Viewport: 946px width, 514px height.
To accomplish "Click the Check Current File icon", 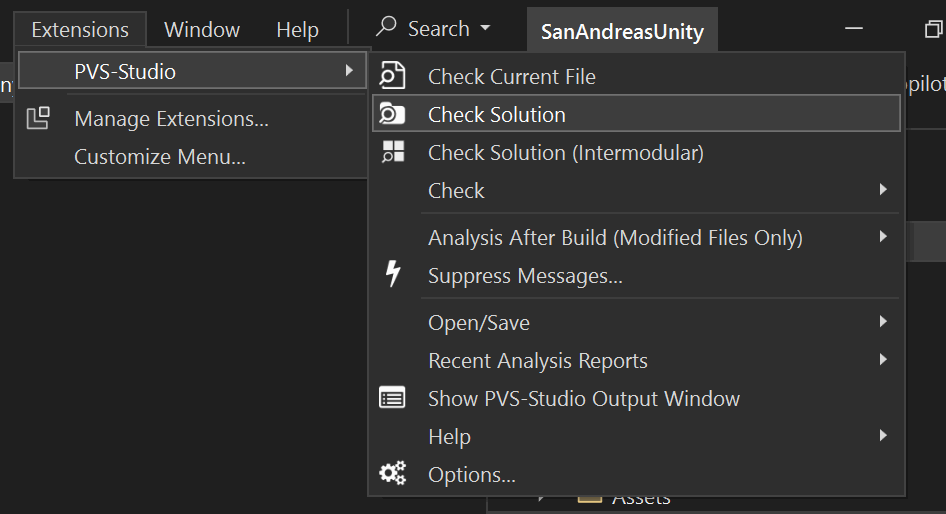I will 393,76.
